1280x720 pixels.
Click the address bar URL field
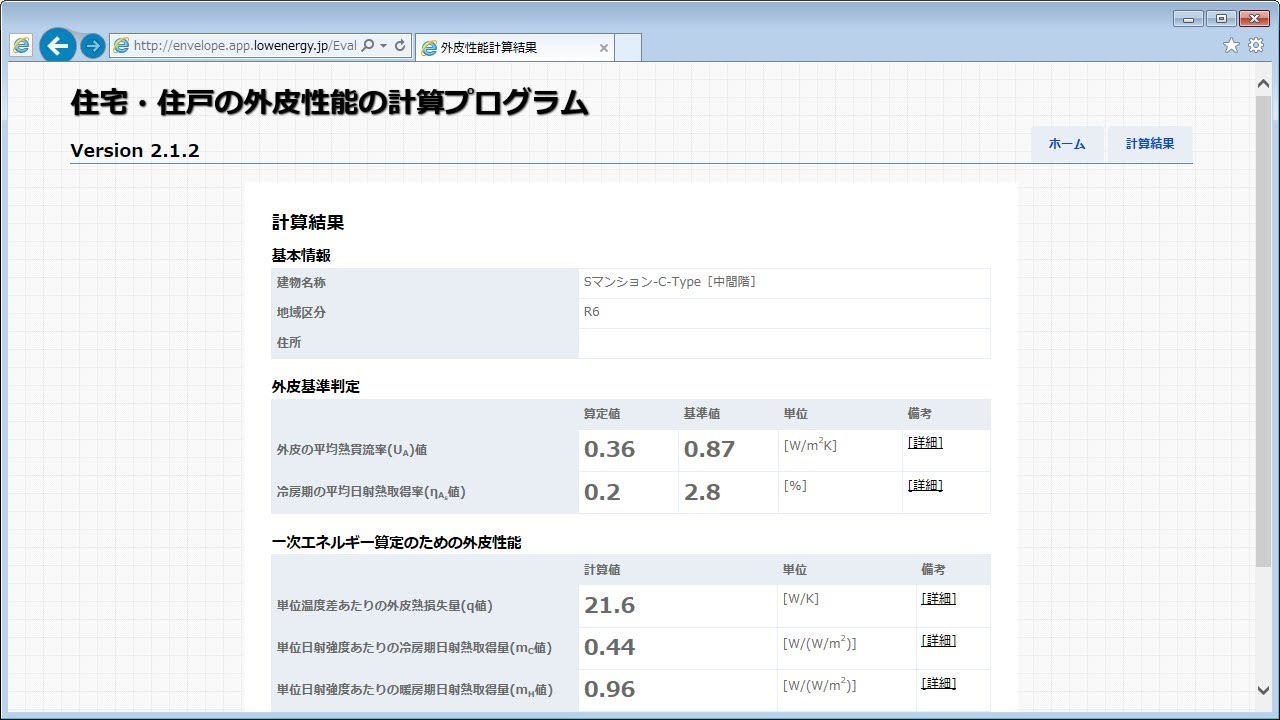(245, 46)
